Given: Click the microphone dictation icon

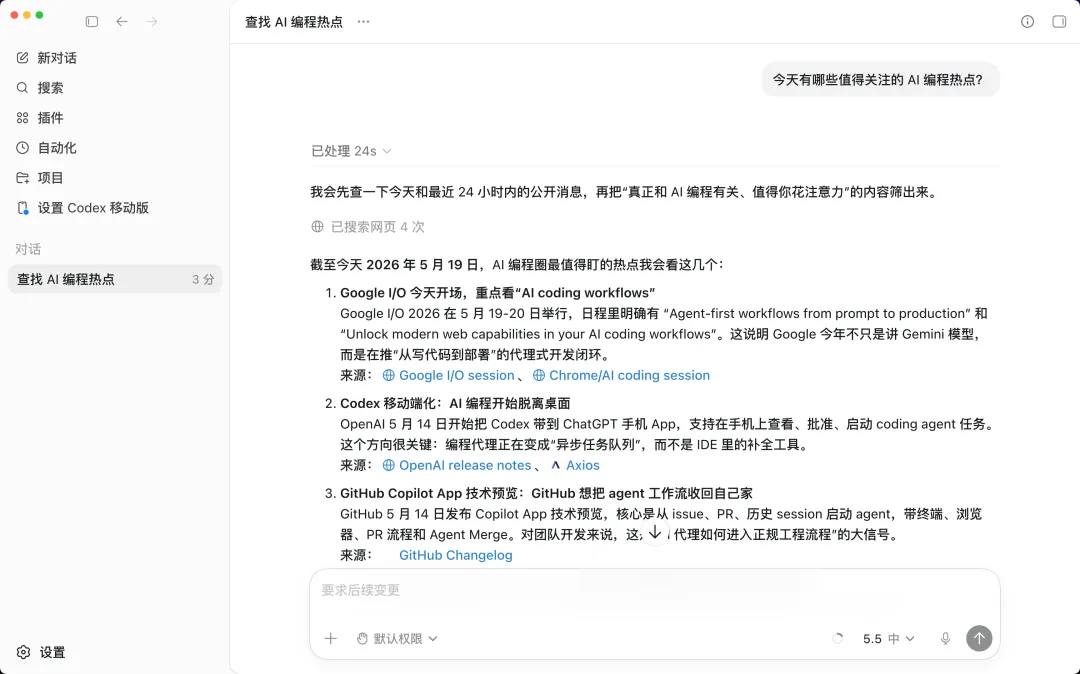Looking at the screenshot, I should pos(946,638).
